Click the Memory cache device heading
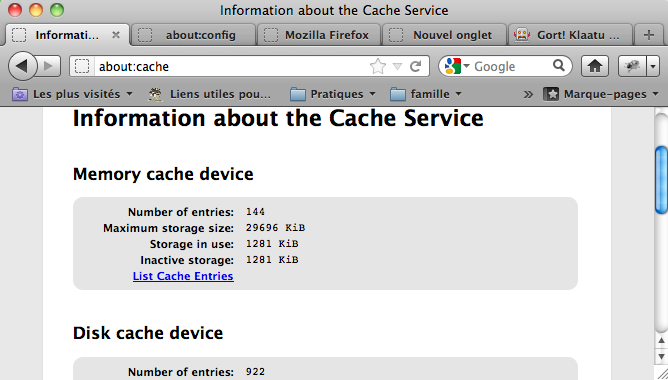The width and height of the screenshot is (668, 380). click(x=163, y=174)
